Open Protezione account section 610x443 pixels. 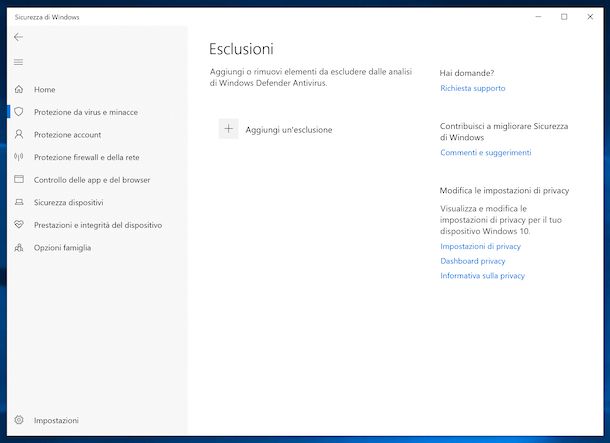(67, 135)
